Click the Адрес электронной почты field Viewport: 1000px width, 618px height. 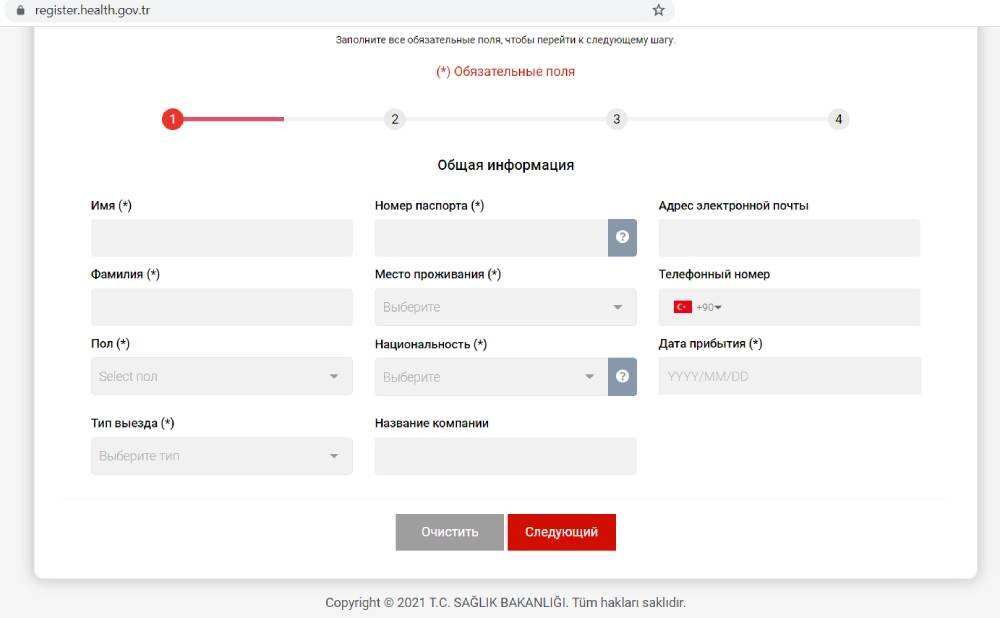coord(789,238)
